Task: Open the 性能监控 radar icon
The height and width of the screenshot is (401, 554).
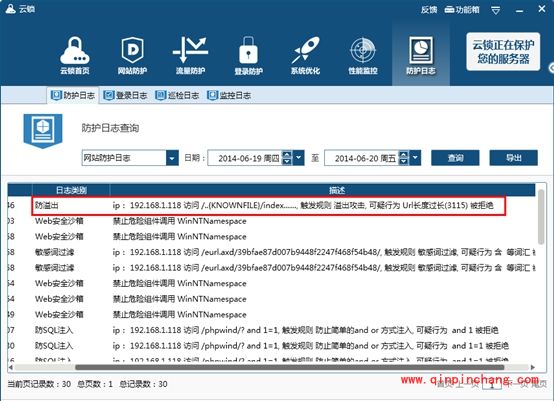Action: (363, 55)
